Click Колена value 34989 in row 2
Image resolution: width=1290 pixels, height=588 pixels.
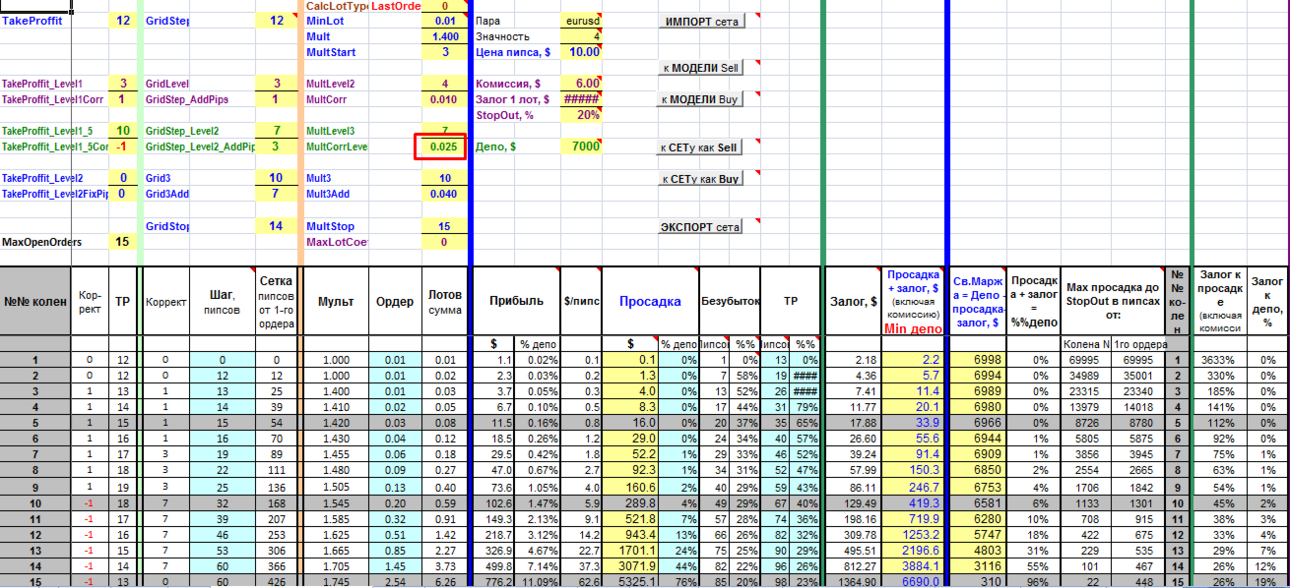[1087, 375]
